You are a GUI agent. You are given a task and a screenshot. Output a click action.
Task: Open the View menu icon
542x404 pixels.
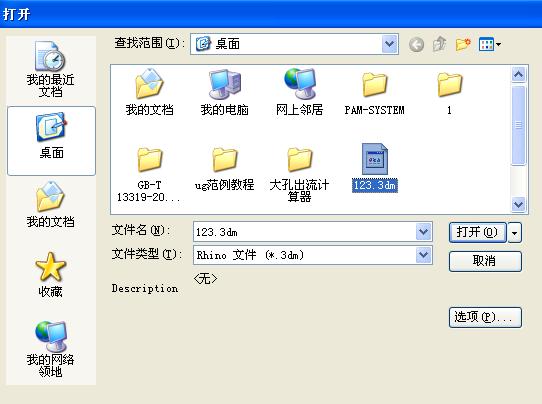[489, 44]
